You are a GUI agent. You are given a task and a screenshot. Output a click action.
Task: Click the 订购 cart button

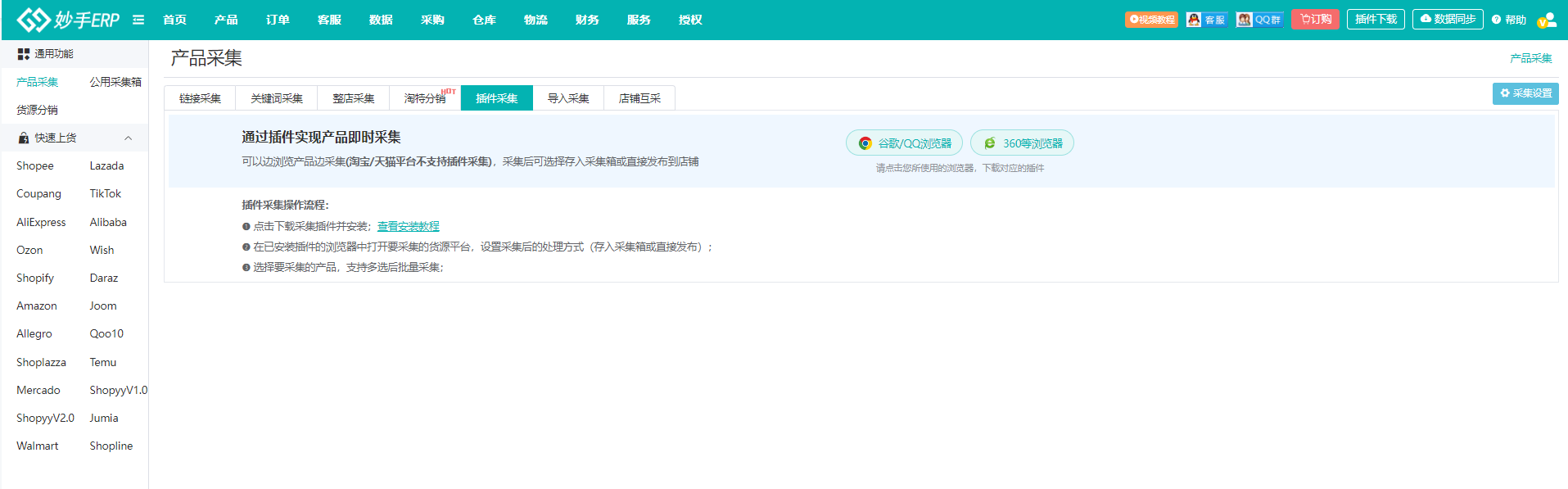[x=1315, y=20]
